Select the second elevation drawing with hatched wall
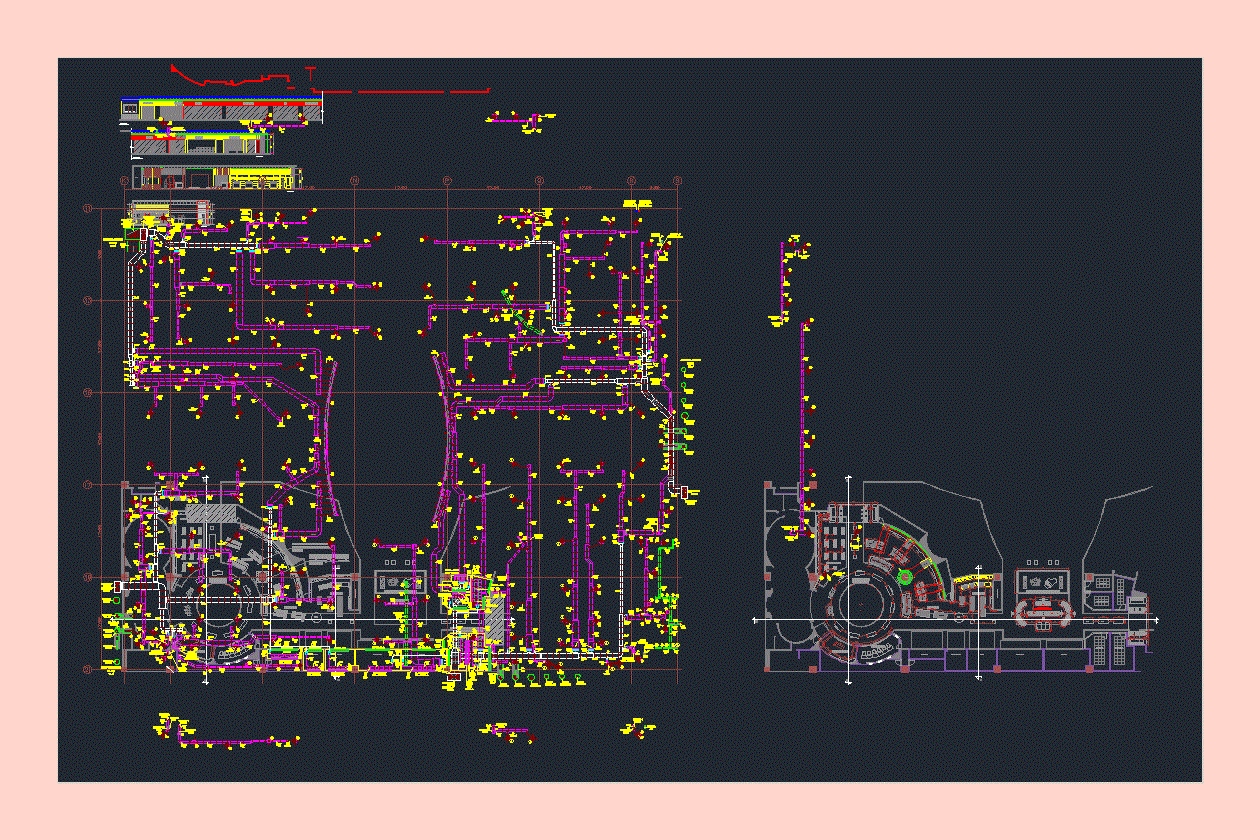This screenshot has height=840, width=1260. 201,145
